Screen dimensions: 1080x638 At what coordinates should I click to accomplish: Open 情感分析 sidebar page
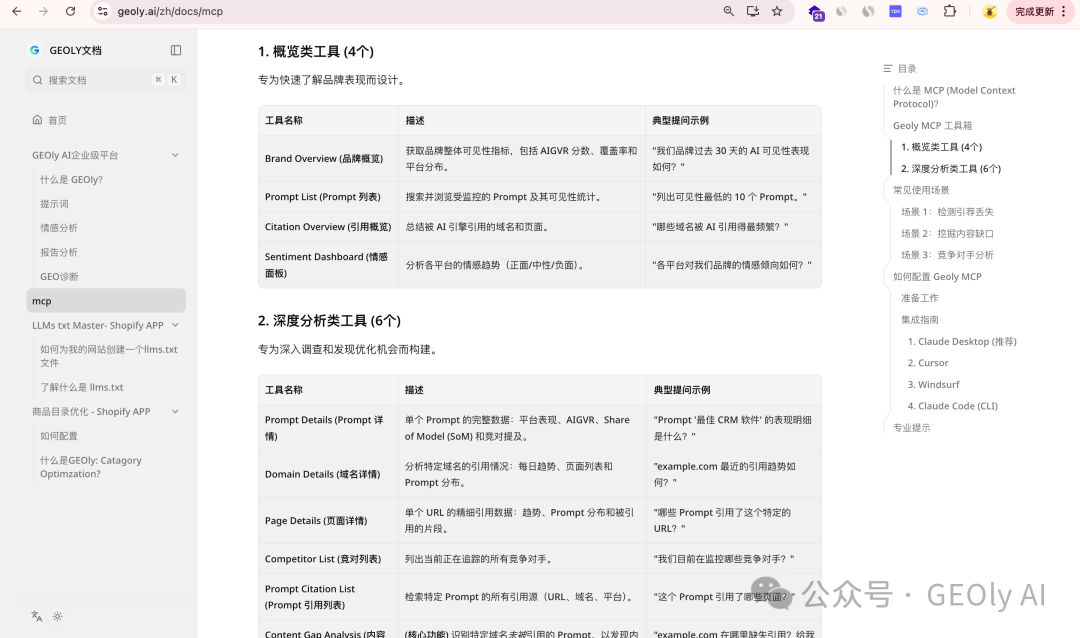pyautogui.click(x=59, y=228)
